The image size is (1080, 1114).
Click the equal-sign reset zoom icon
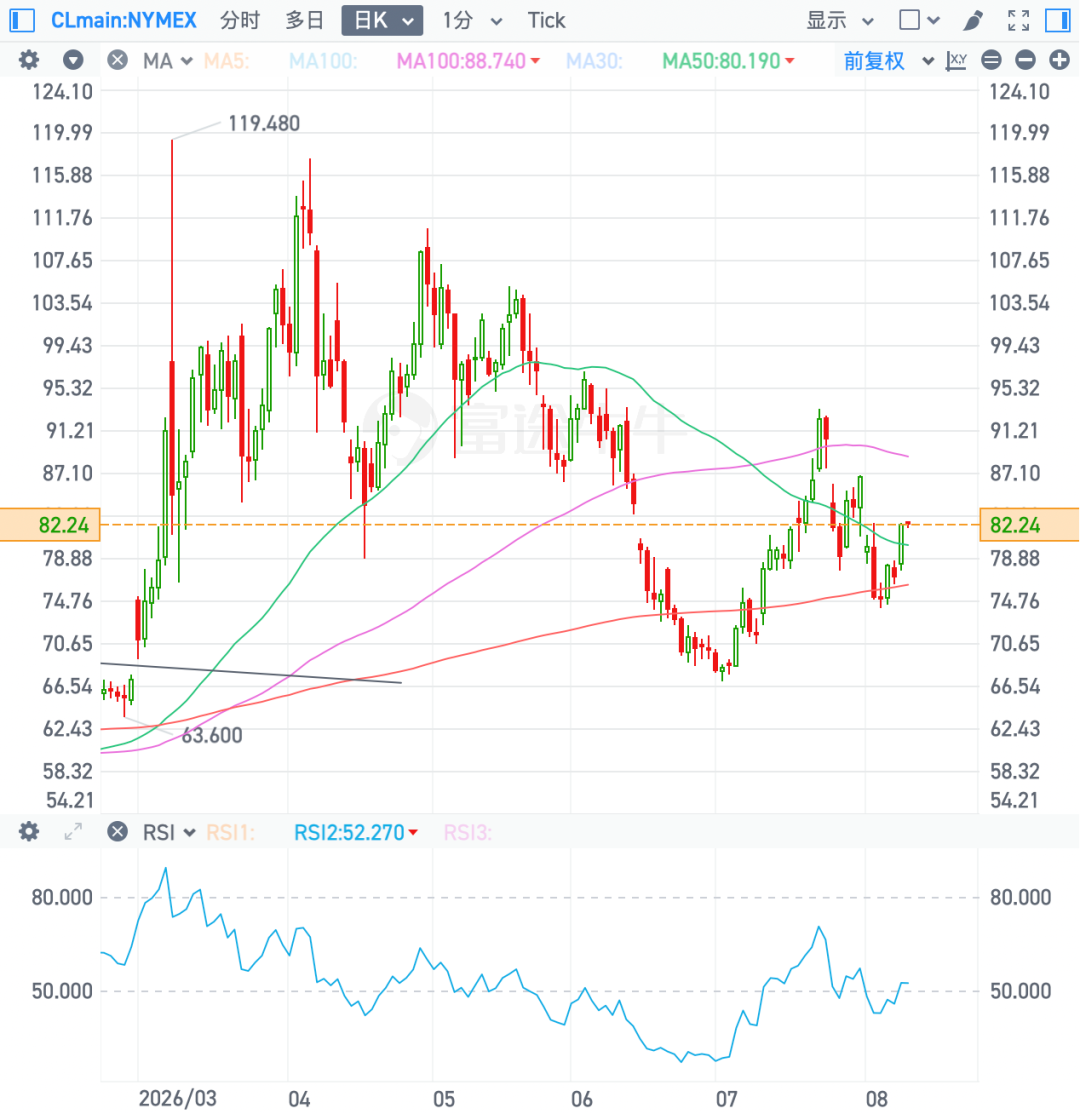pyautogui.click(x=991, y=60)
